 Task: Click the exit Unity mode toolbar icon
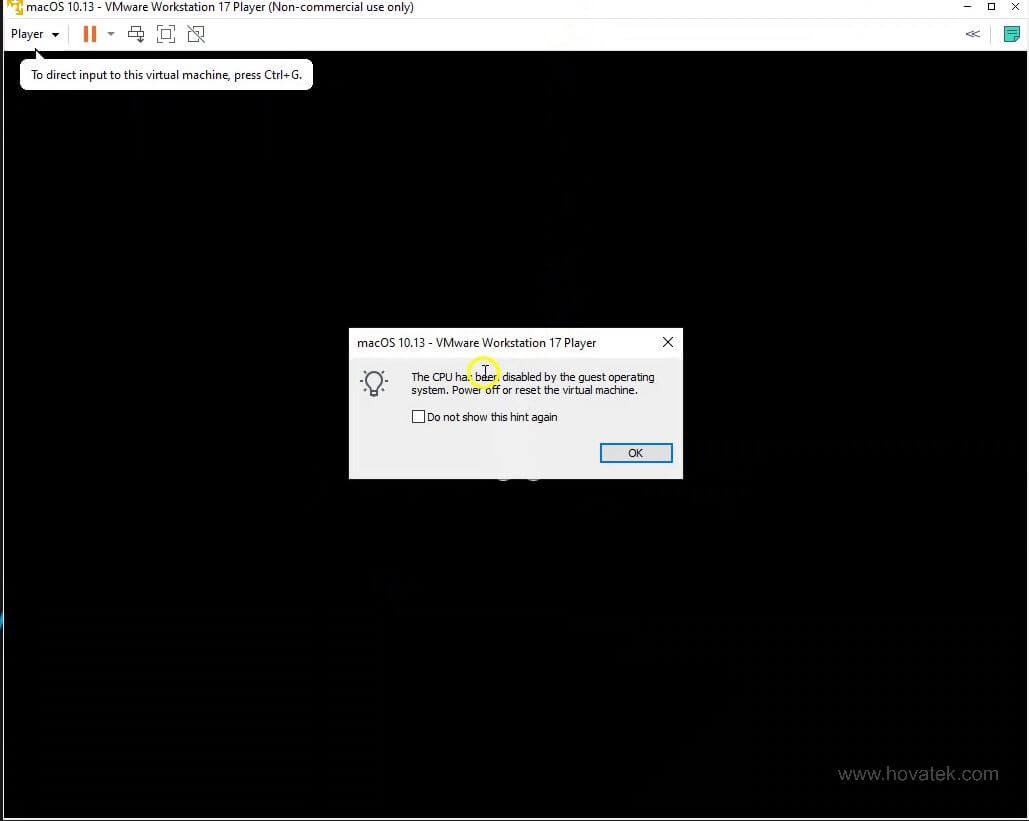196,33
